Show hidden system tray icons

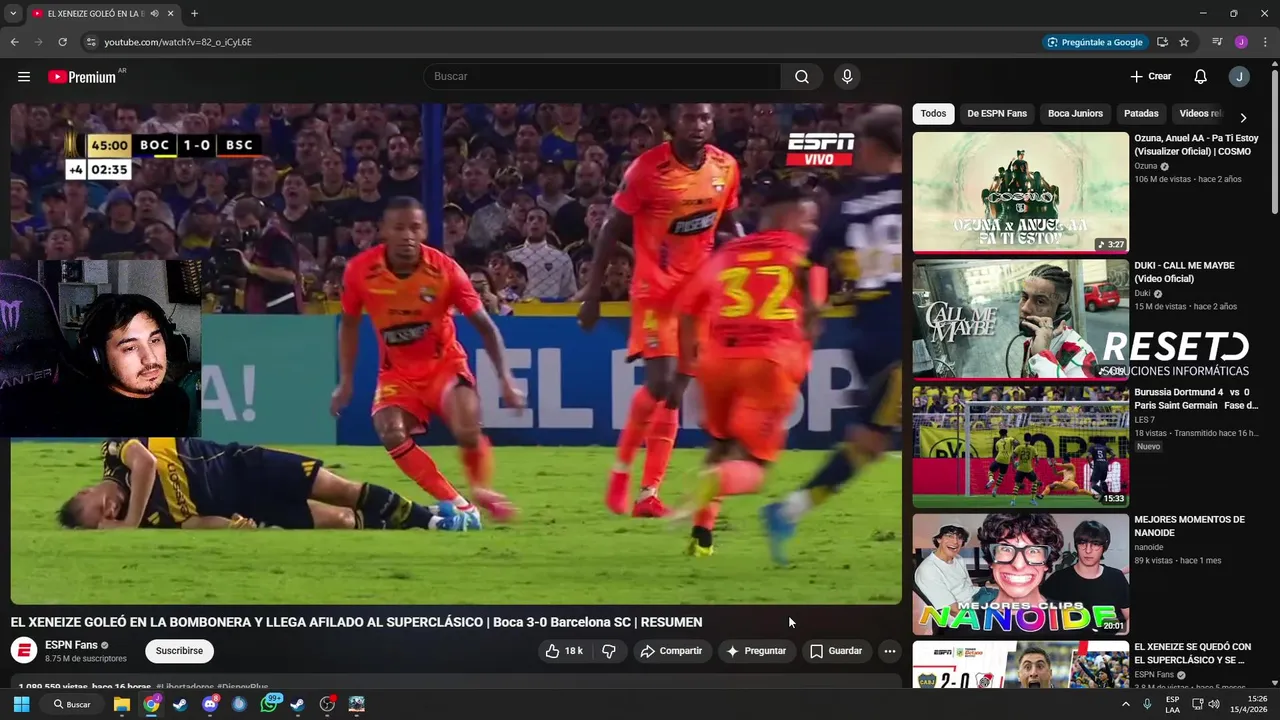(x=1125, y=704)
